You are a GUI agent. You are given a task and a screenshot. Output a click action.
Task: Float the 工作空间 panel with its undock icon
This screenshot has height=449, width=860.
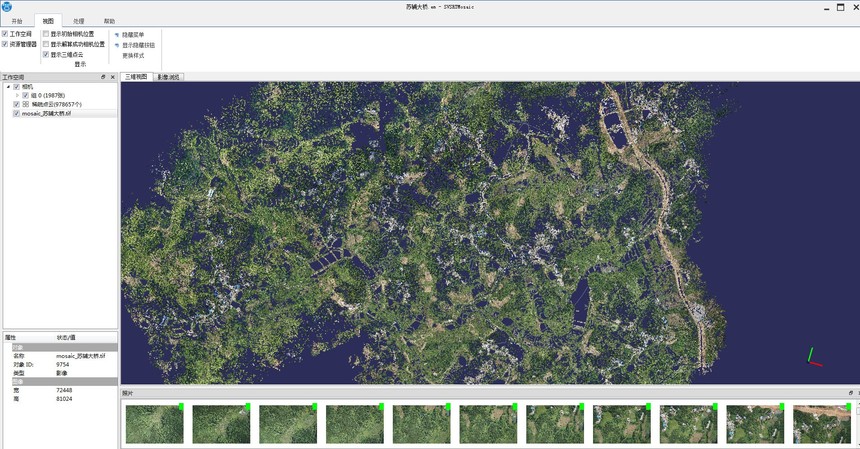pos(103,77)
